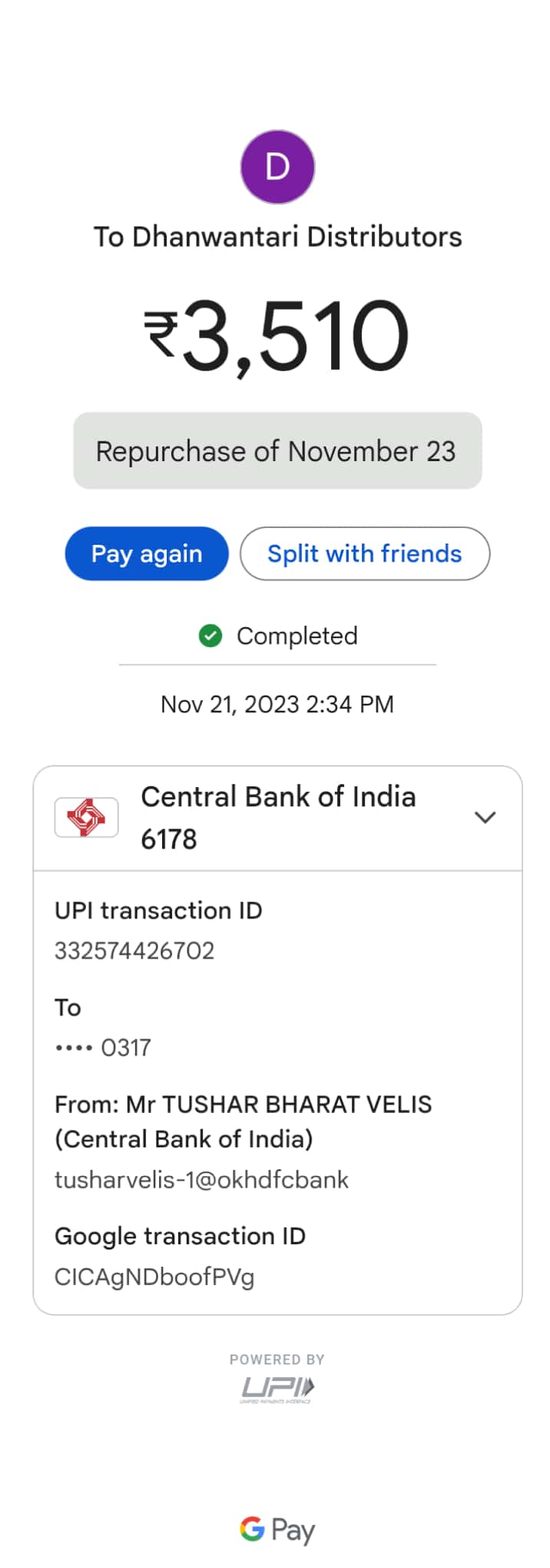Tap the masked account number 0317
The width and height of the screenshot is (550, 1568).
[x=103, y=1048]
